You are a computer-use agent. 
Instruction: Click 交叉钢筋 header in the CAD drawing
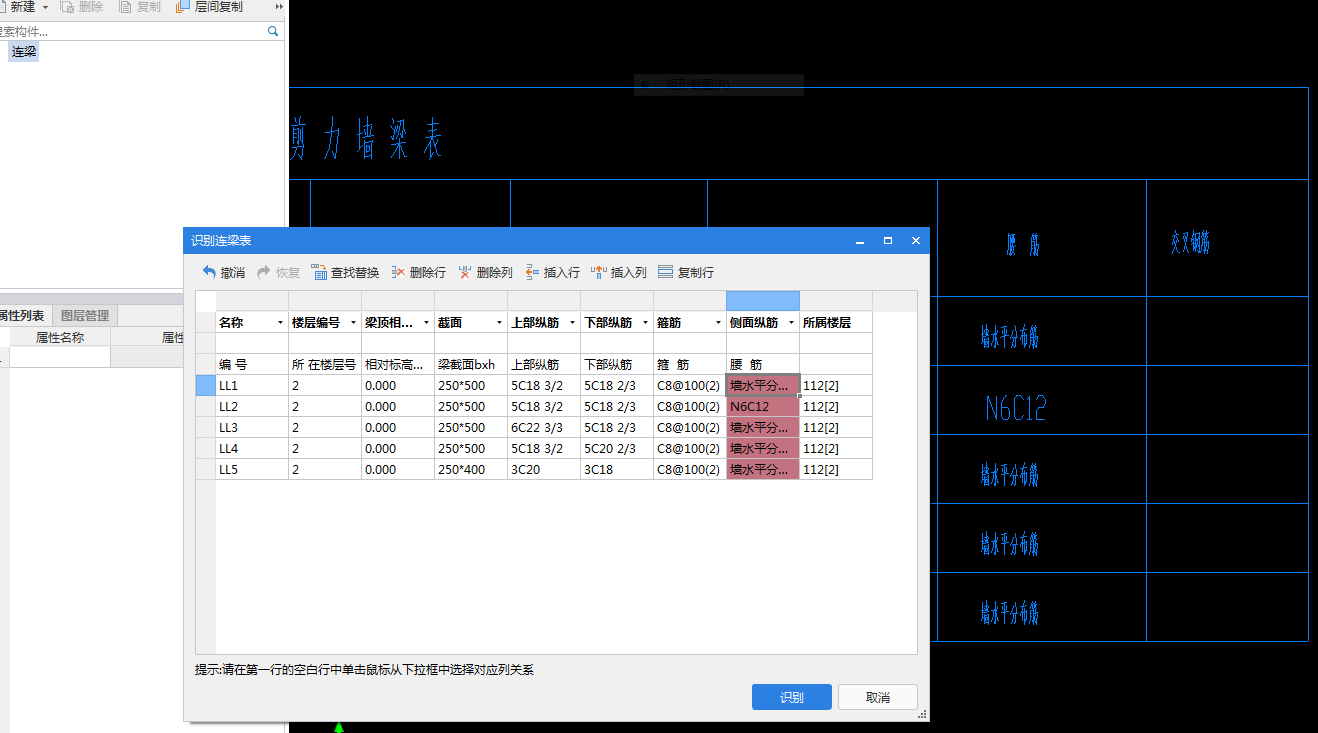tap(1191, 242)
